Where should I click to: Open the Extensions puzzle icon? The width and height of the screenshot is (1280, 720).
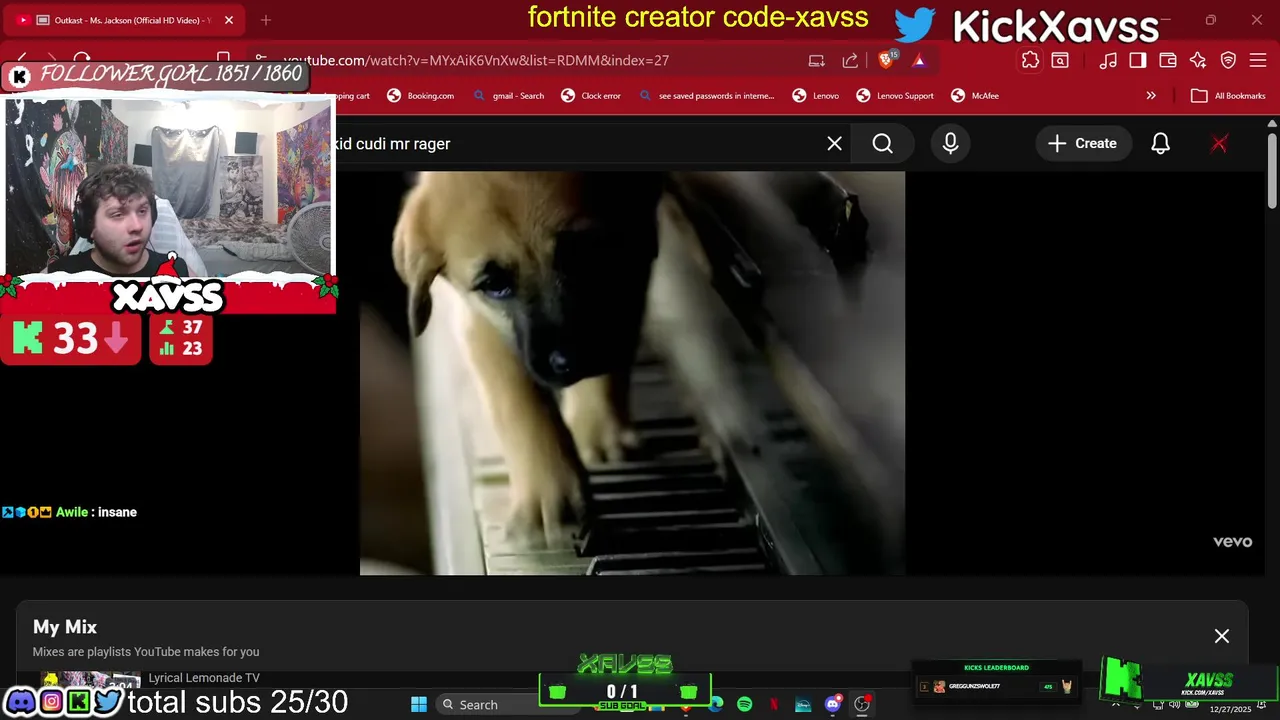(x=1030, y=60)
